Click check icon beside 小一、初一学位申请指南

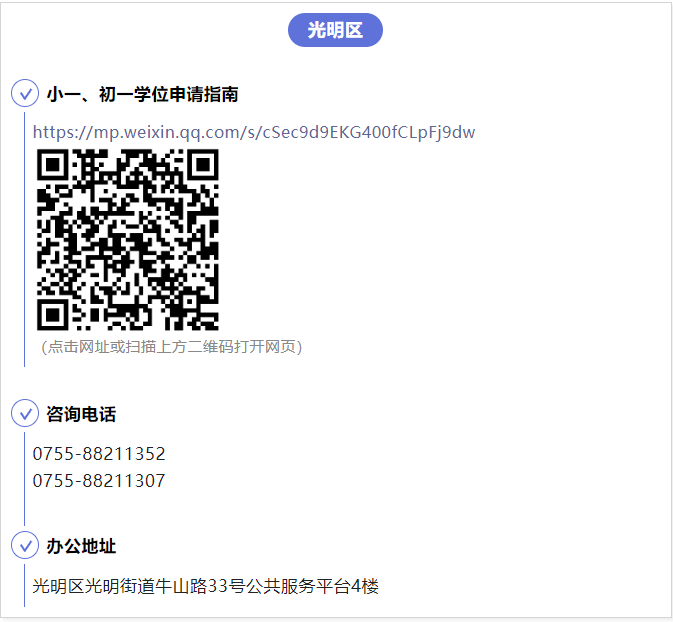pyautogui.click(x=25, y=93)
